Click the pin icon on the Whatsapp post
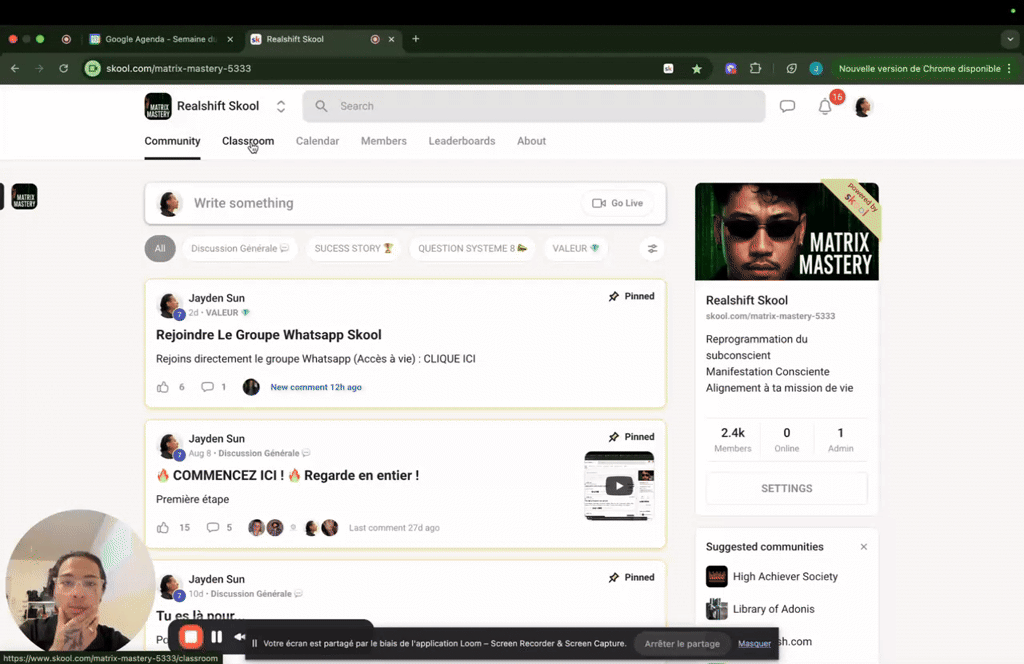 pyautogui.click(x=613, y=296)
